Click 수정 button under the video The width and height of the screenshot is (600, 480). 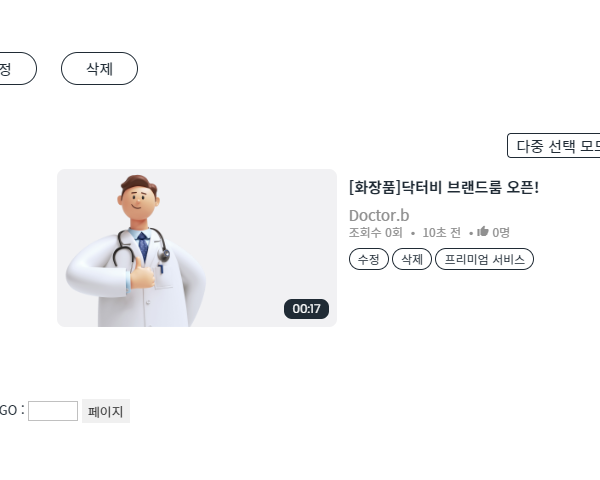(x=368, y=259)
